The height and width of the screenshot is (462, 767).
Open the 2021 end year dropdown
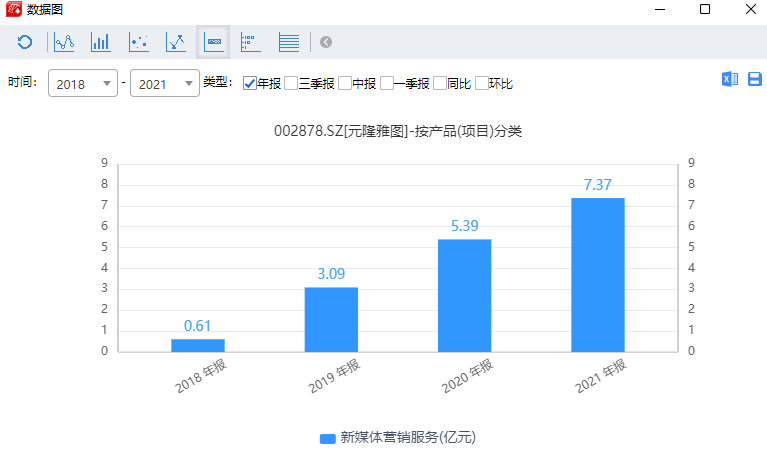[x=165, y=85]
